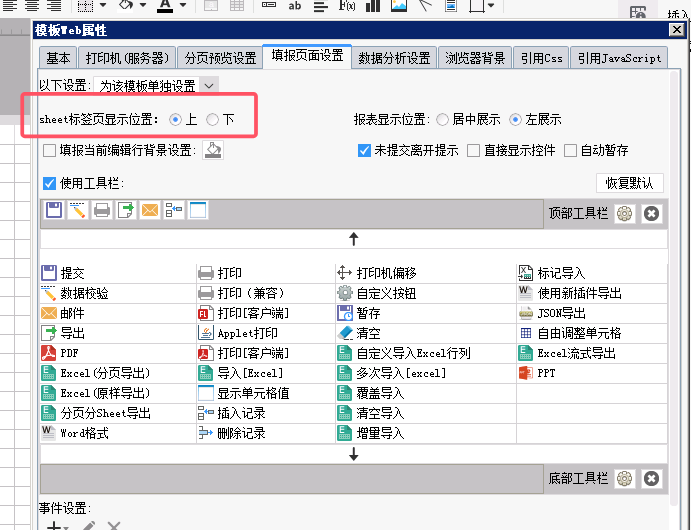Screen dimensions: 691x530
Task: Uncheck 使用工具栏 checkbox
Action: point(49,183)
